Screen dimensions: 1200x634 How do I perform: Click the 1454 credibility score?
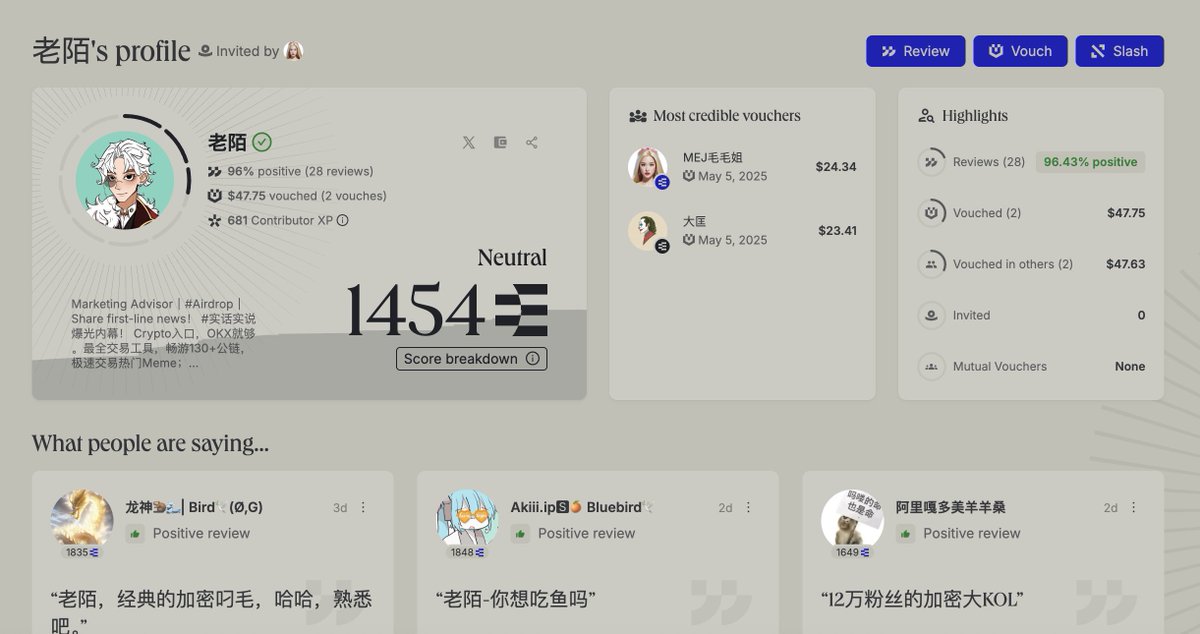click(x=416, y=310)
